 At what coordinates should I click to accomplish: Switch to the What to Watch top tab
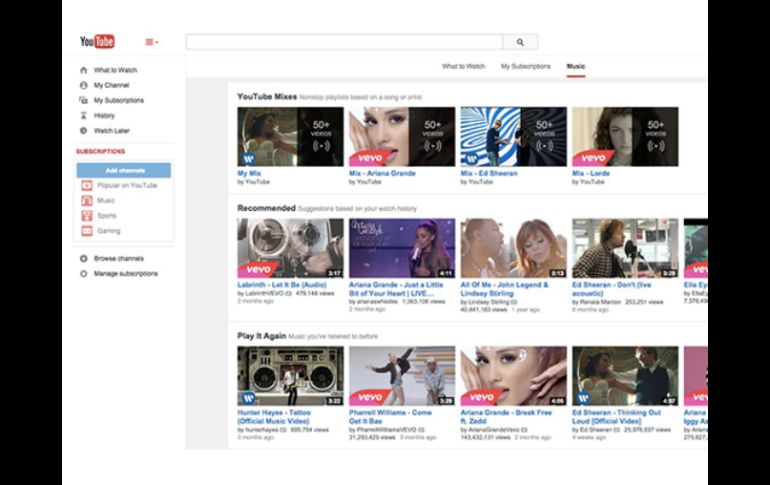tap(463, 66)
